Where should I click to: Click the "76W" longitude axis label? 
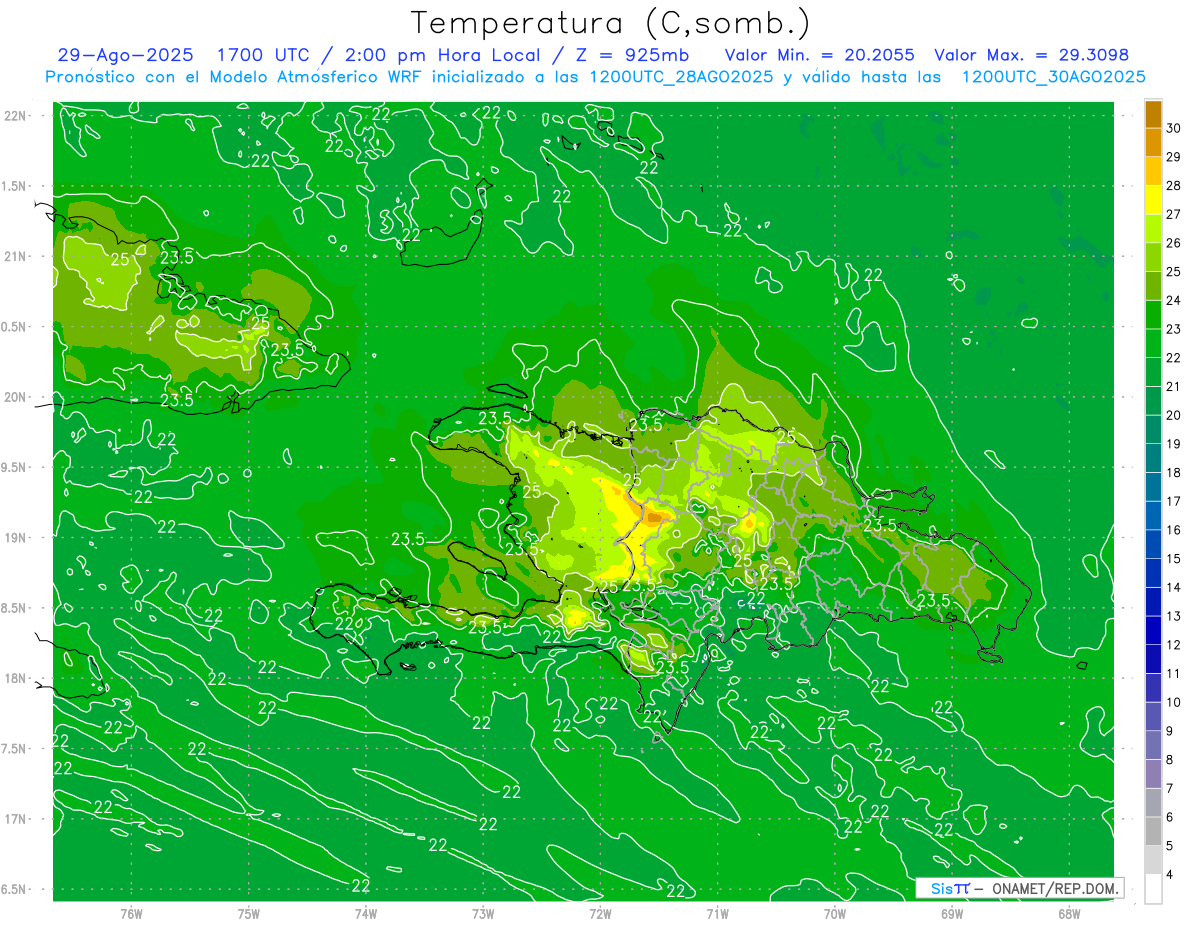click(131, 914)
